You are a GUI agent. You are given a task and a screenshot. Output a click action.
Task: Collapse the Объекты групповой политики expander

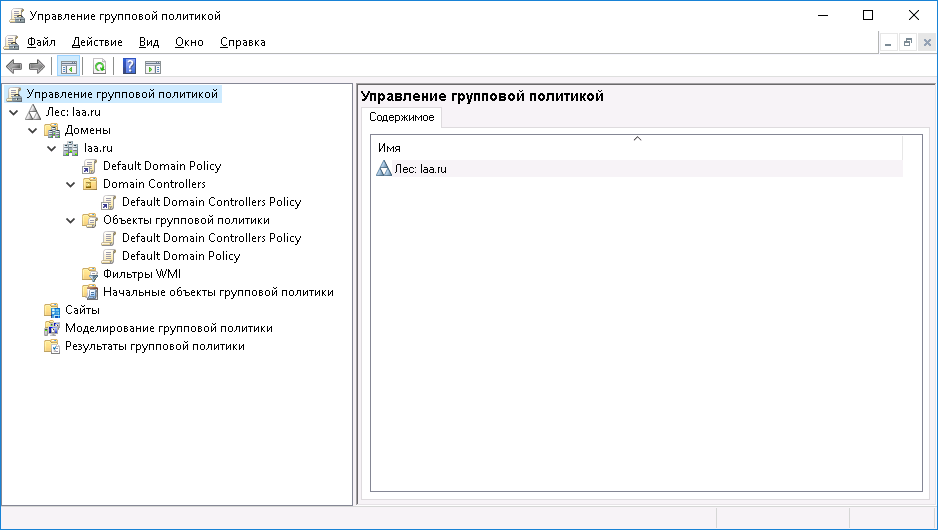pyautogui.click(x=71, y=220)
